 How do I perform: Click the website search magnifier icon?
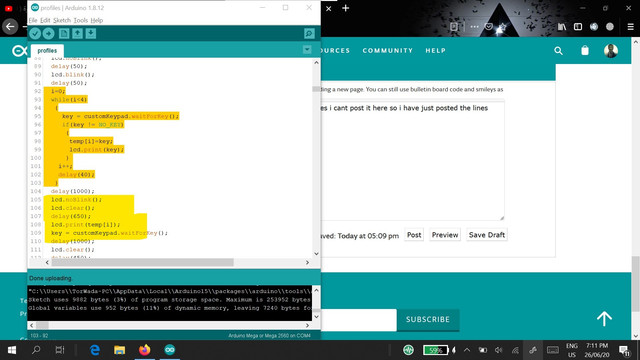click(558, 51)
